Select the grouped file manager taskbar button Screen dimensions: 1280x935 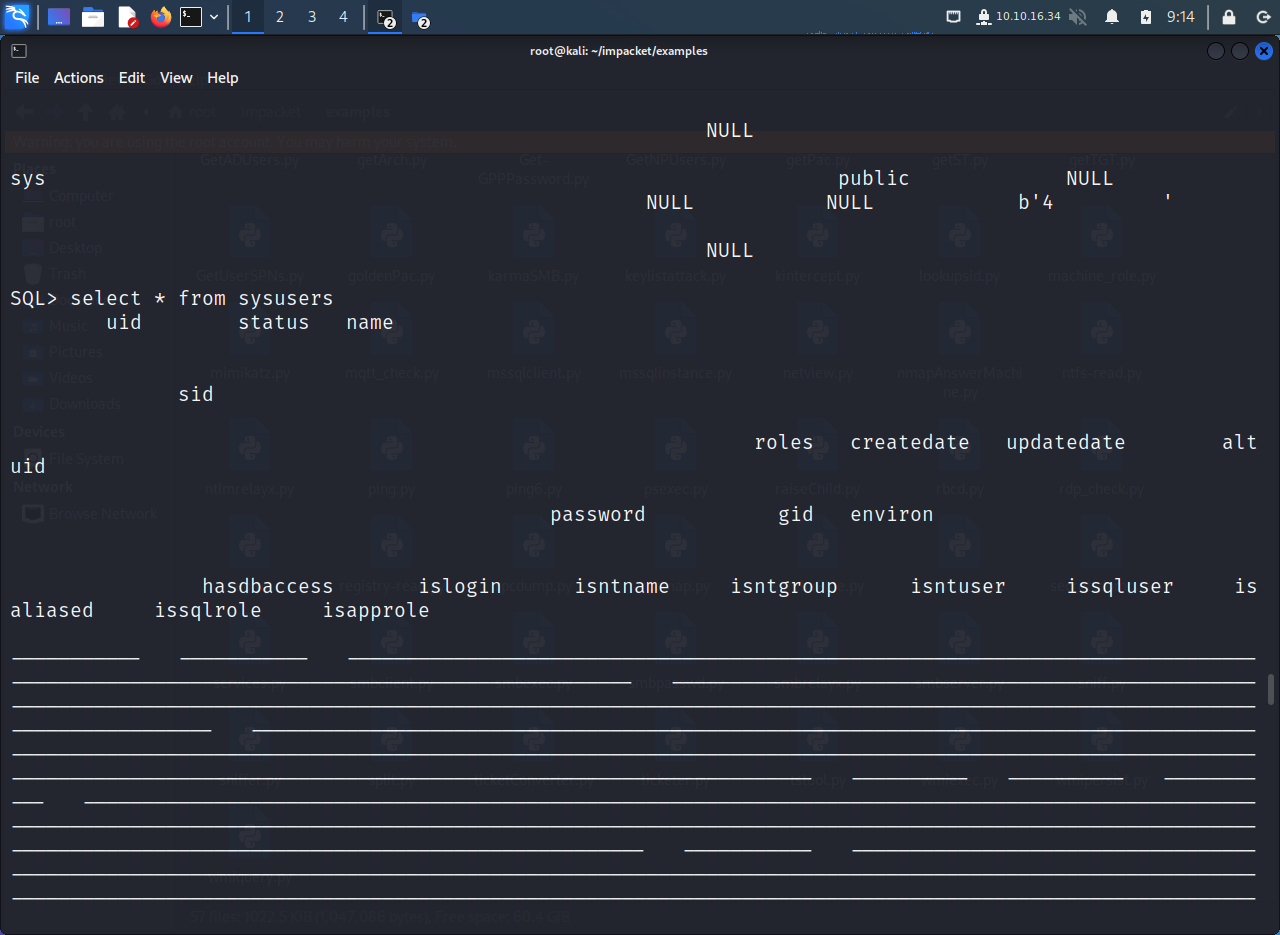point(420,18)
